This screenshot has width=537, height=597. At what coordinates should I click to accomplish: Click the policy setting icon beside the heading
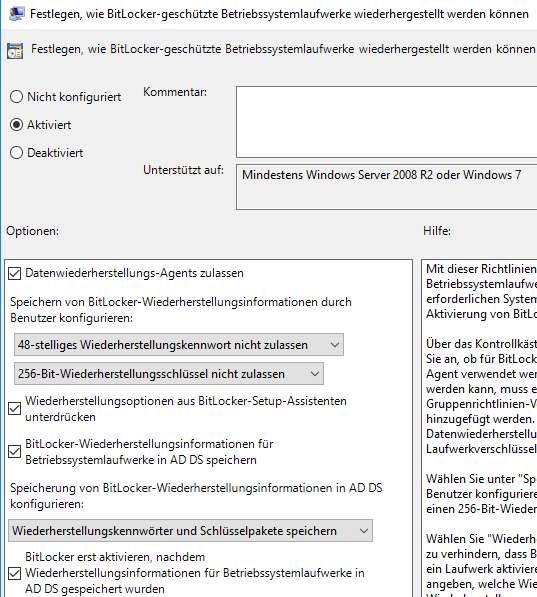pos(15,51)
